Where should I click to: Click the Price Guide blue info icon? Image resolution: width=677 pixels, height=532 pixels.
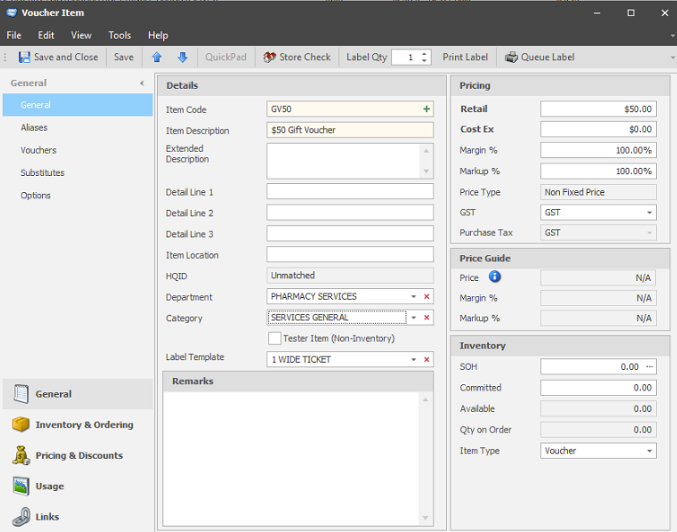coord(494,276)
